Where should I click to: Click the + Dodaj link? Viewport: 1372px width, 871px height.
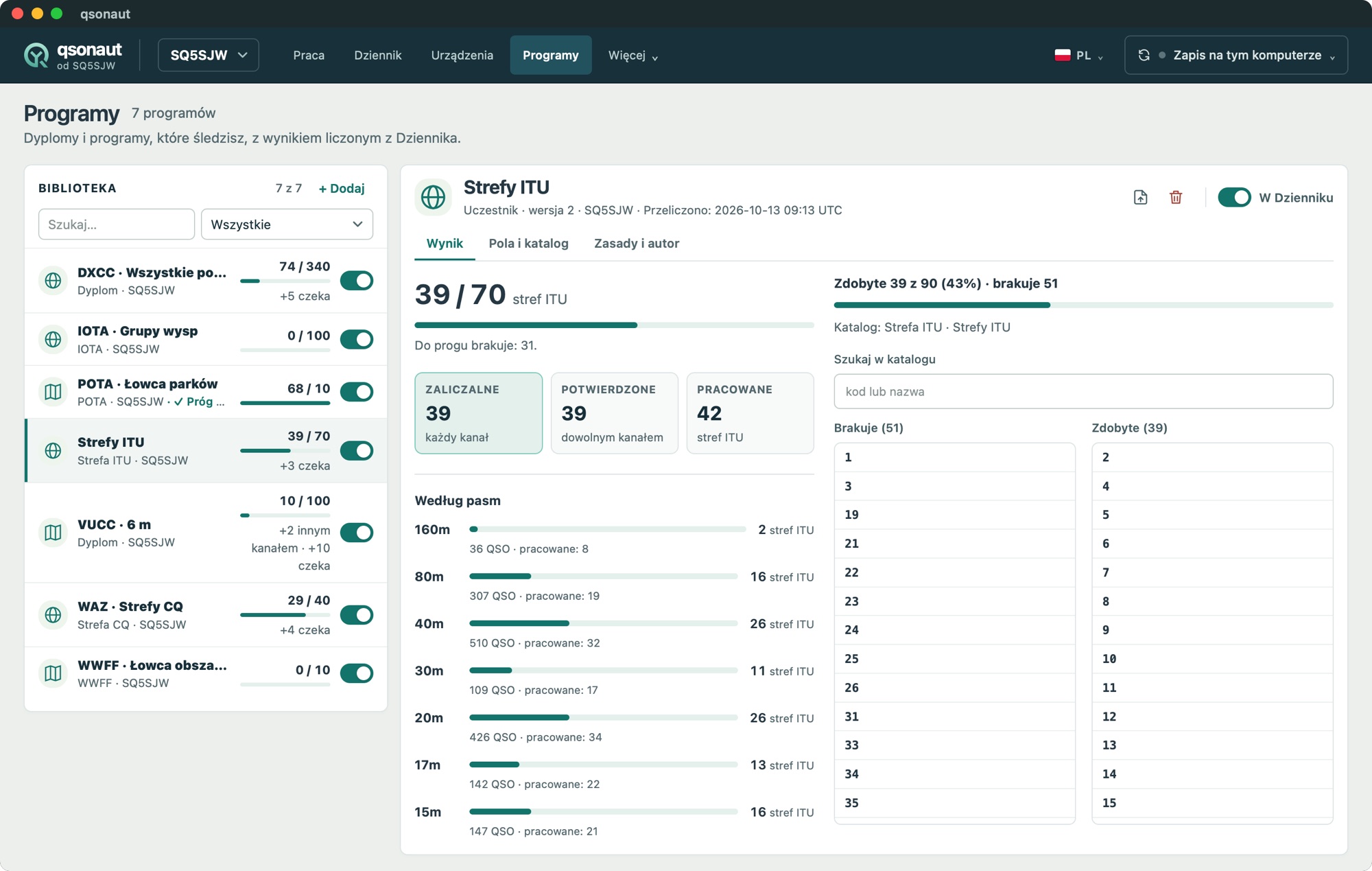pos(342,188)
